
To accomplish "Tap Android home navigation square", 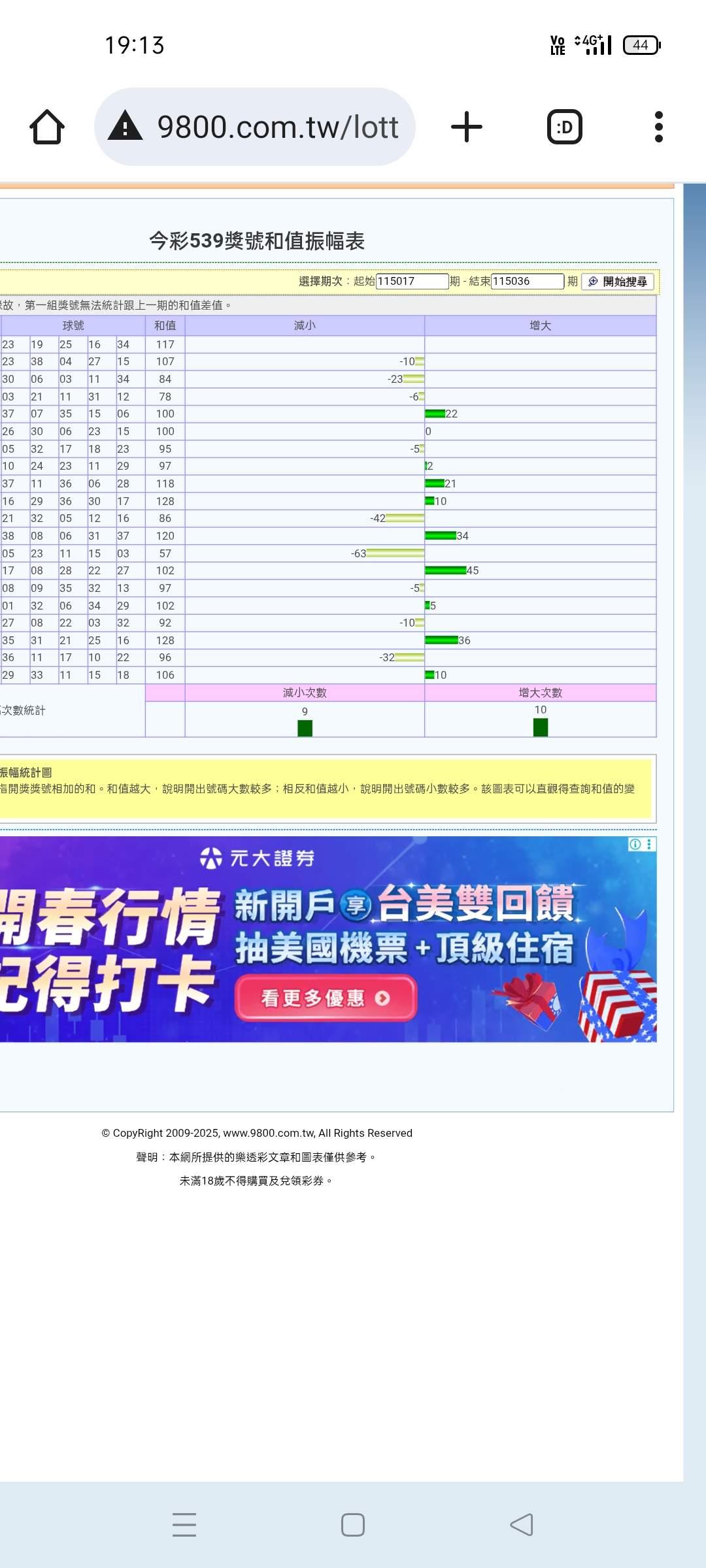I will coord(353,1525).
